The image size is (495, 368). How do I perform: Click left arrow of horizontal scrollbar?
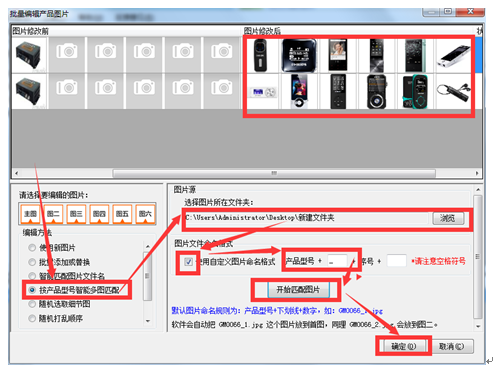[x=16, y=173]
